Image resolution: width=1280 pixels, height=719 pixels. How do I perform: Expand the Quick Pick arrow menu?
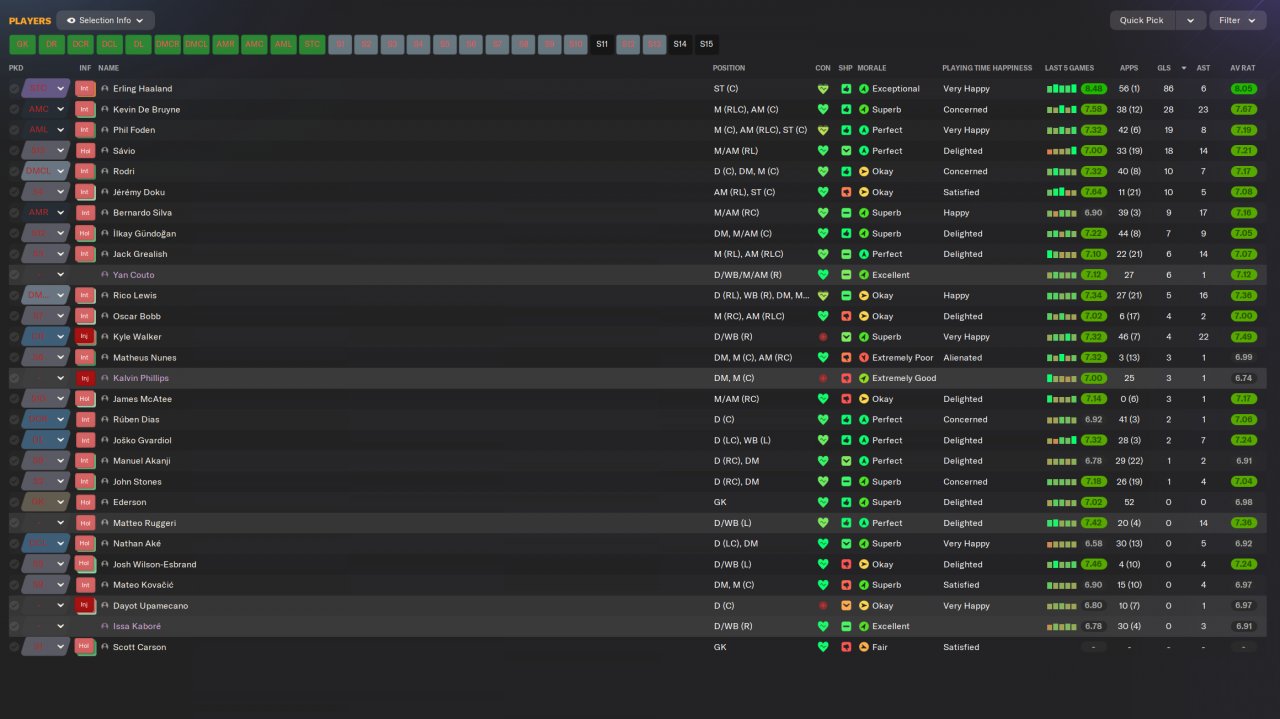[1190, 20]
